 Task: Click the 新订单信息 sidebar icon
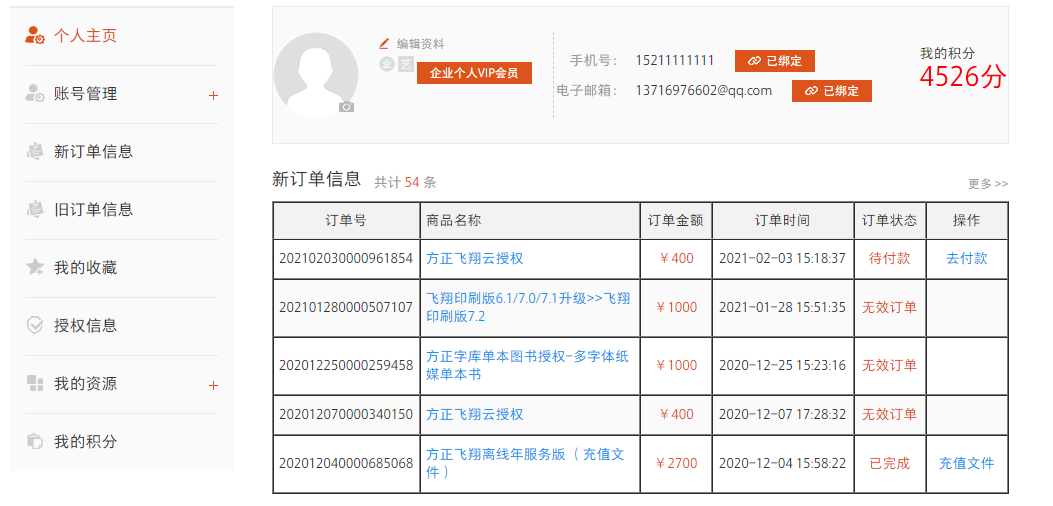35,152
